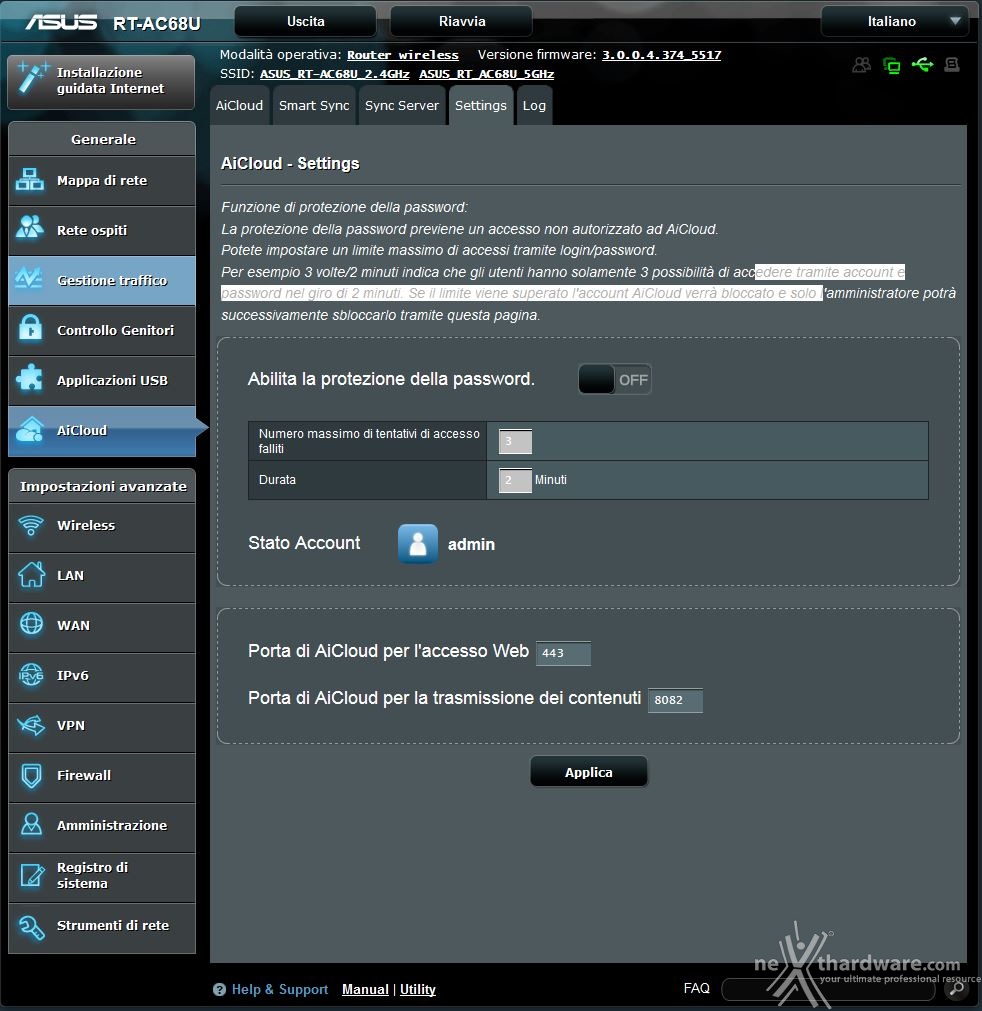Open the Manual link in footer
The width and height of the screenshot is (982, 1011).
coord(365,989)
